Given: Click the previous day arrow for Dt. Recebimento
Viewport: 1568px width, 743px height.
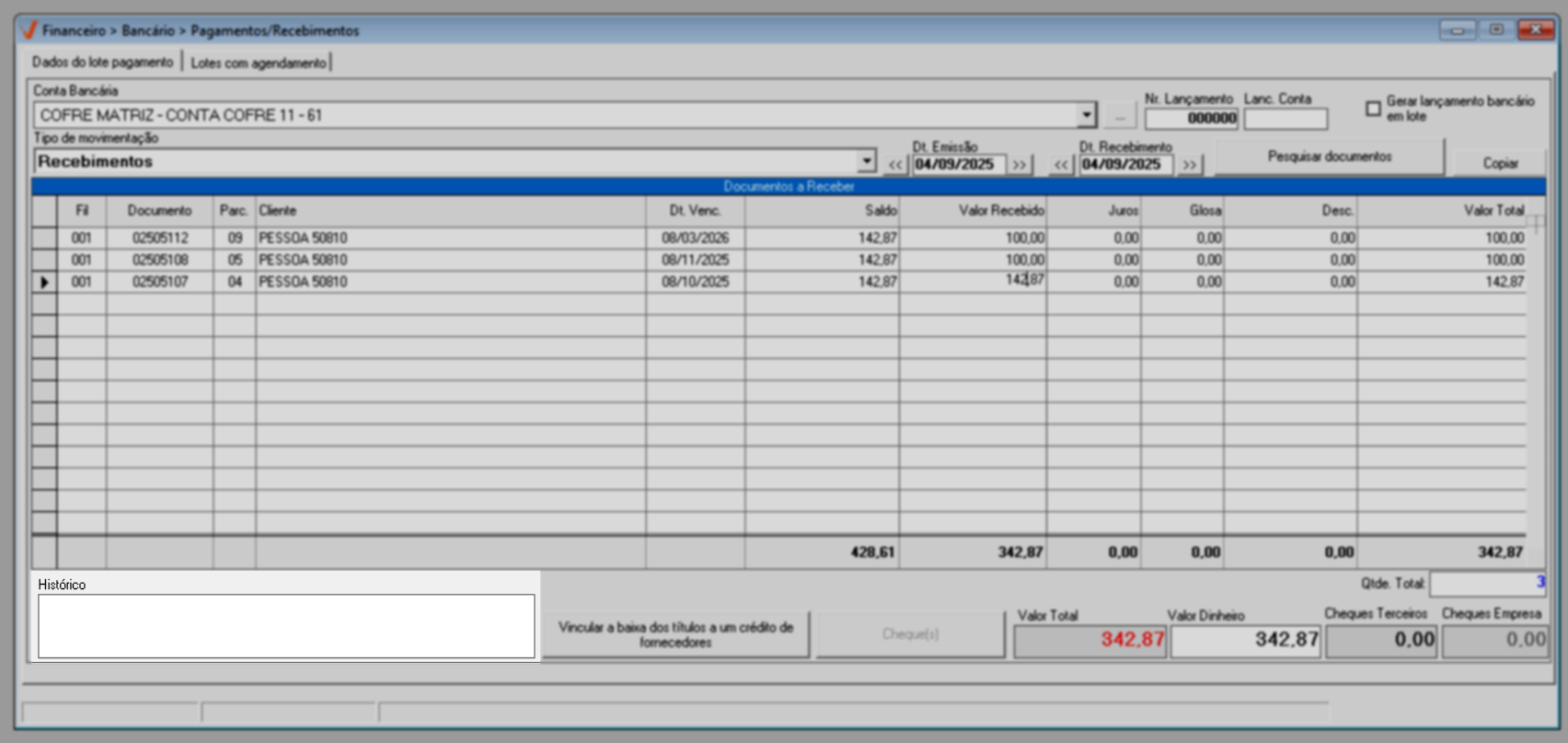Looking at the screenshot, I should [x=1061, y=165].
